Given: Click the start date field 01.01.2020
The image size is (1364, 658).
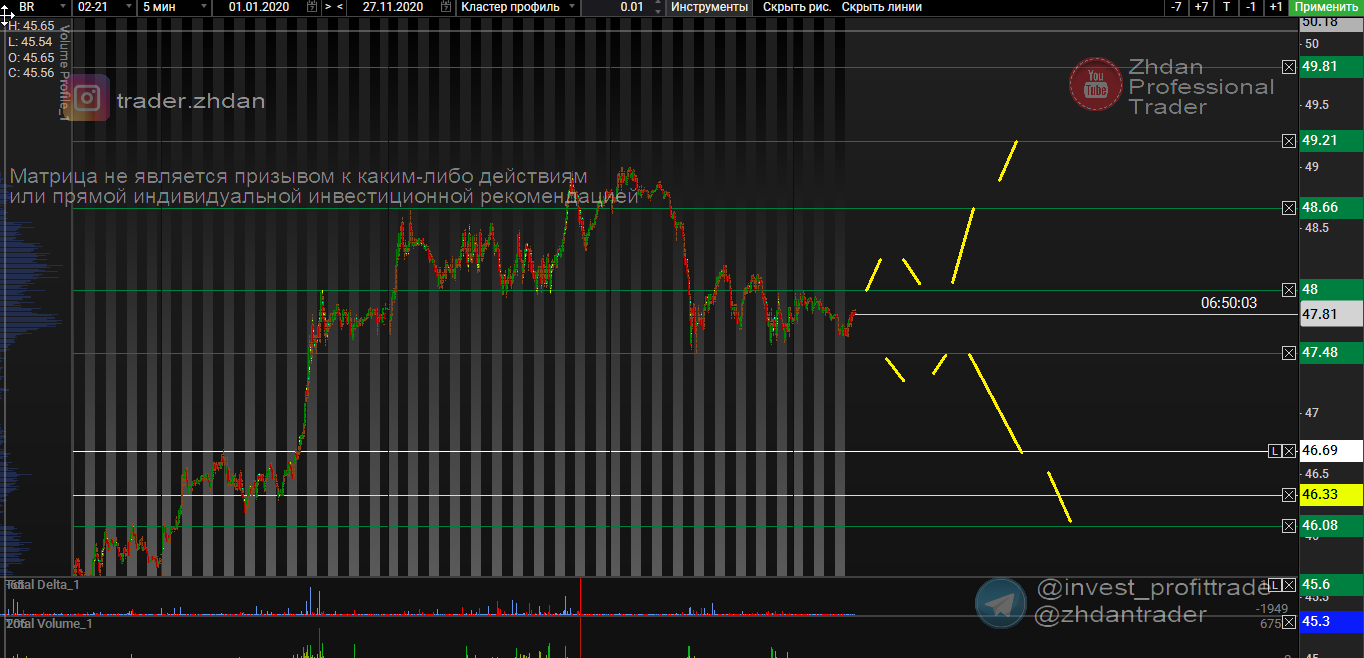Looking at the screenshot, I should pos(258,7).
